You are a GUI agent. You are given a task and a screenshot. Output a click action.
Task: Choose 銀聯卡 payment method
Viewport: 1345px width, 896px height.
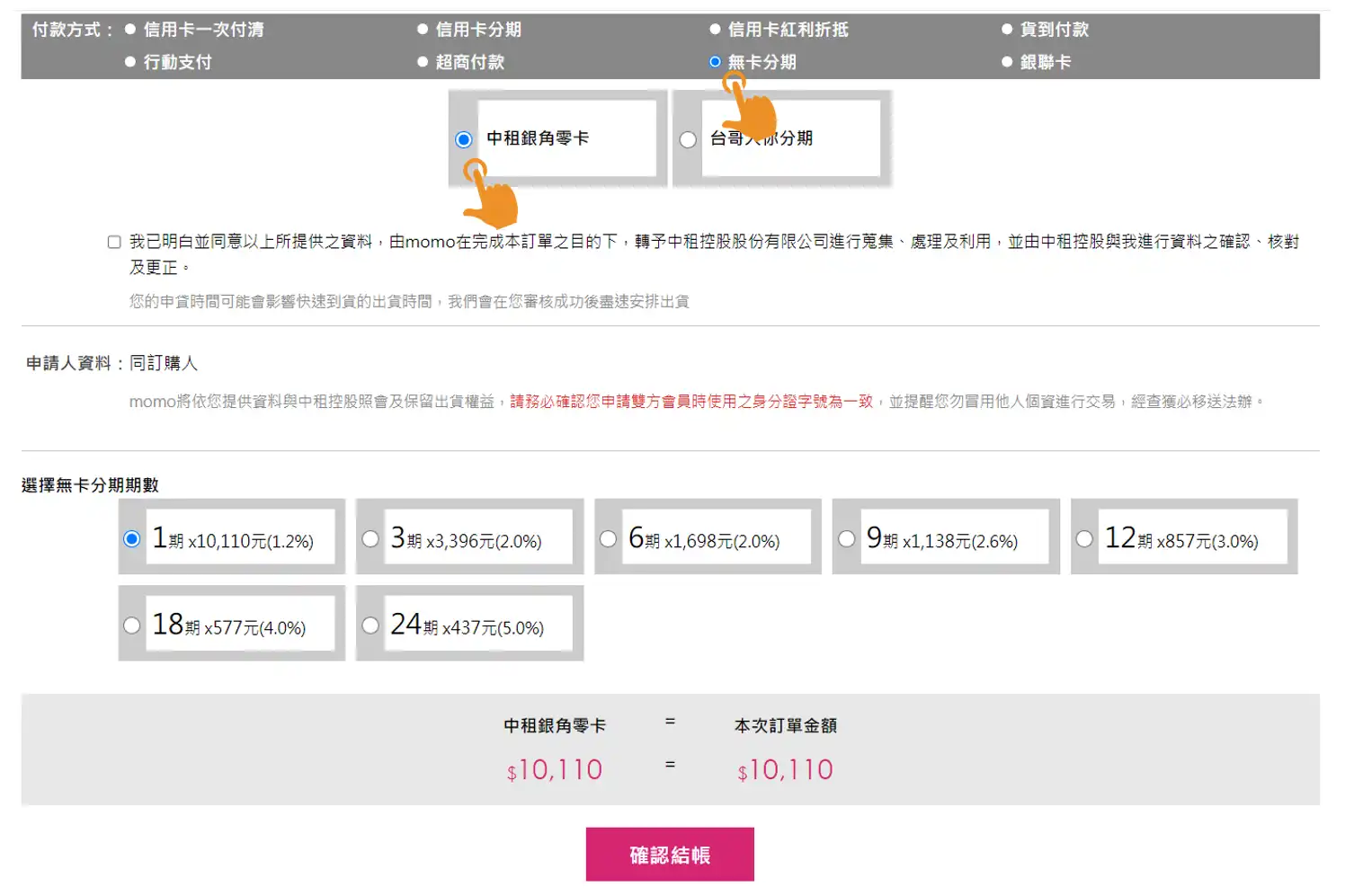tap(1007, 62)
